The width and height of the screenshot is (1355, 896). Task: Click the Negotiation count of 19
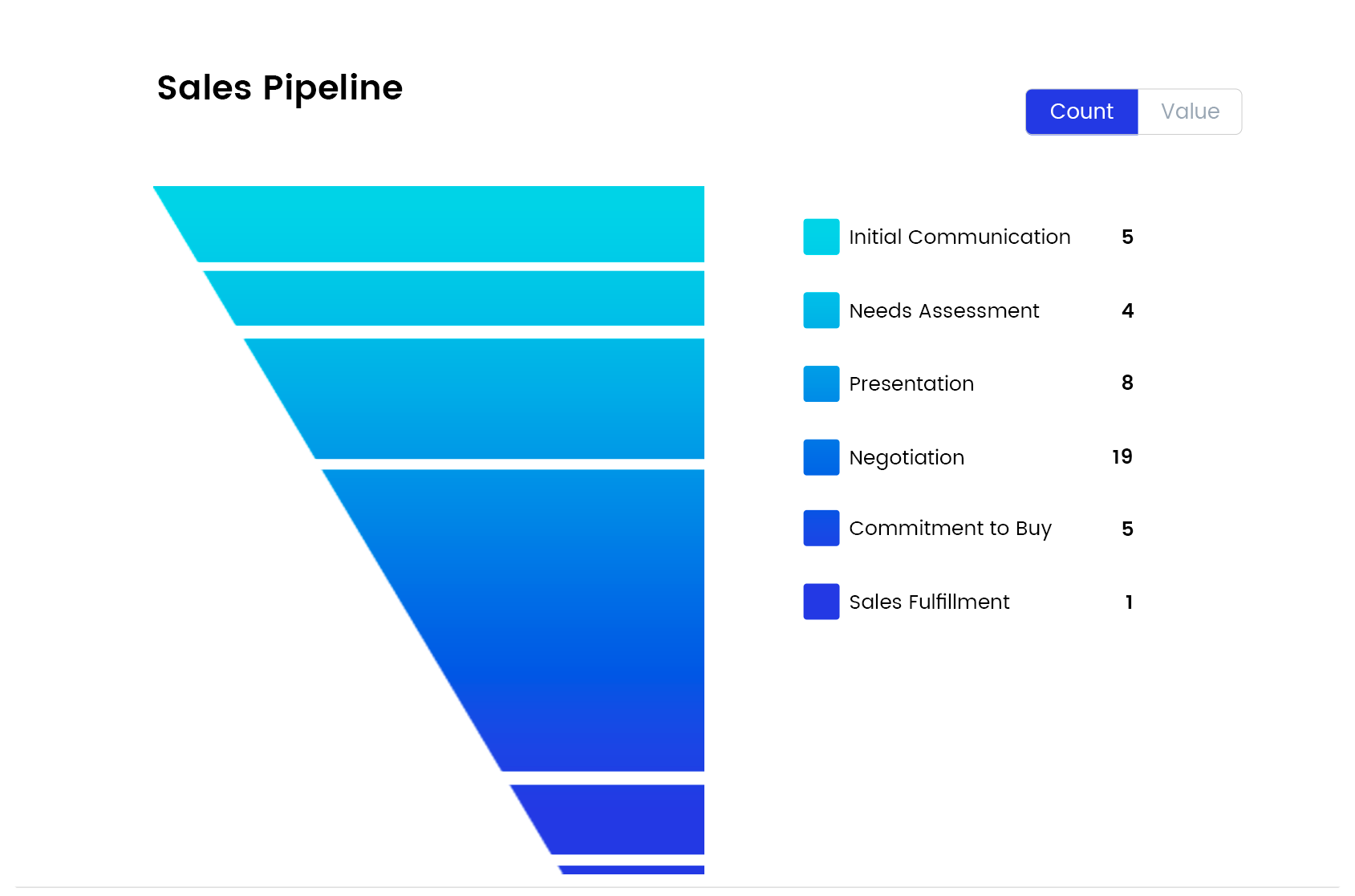tap(1122, 456)
